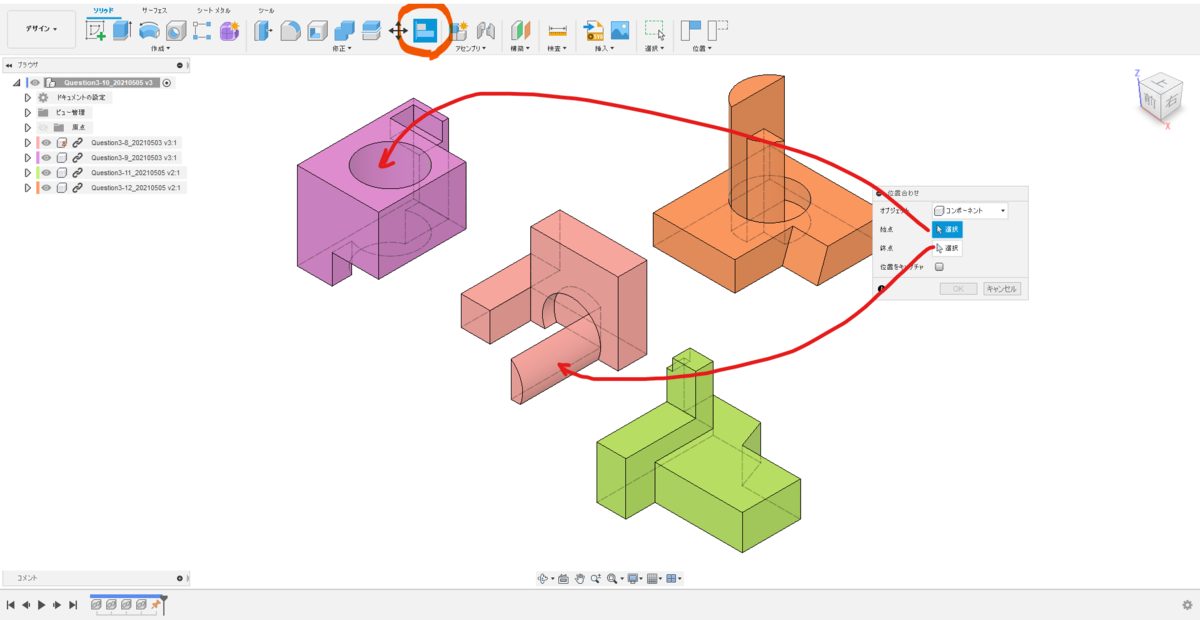Select the Revolve tool

tap(149, 31)
